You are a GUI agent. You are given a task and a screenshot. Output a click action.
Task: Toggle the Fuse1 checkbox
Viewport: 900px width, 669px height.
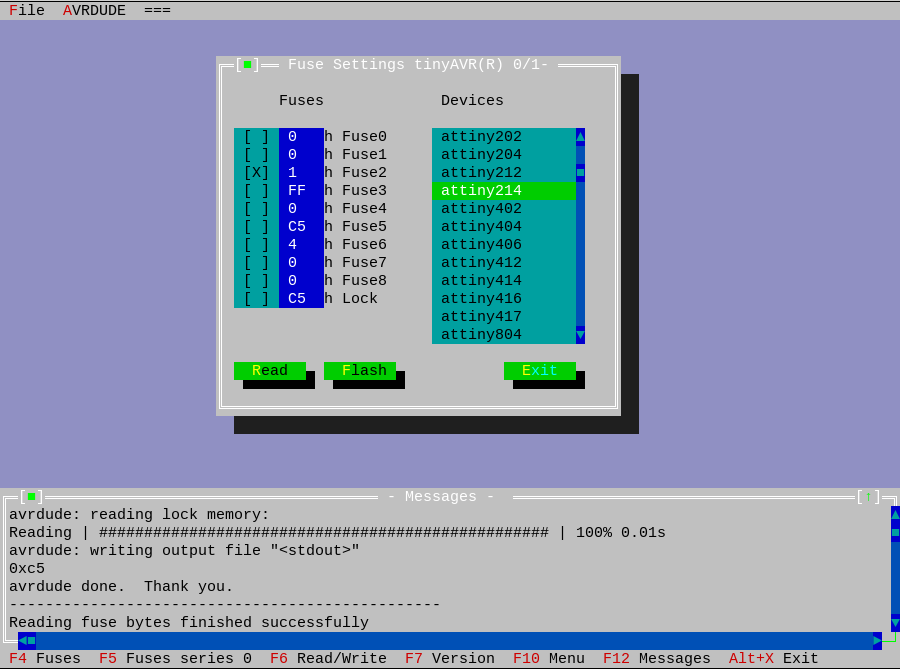[x=256, y=154]
